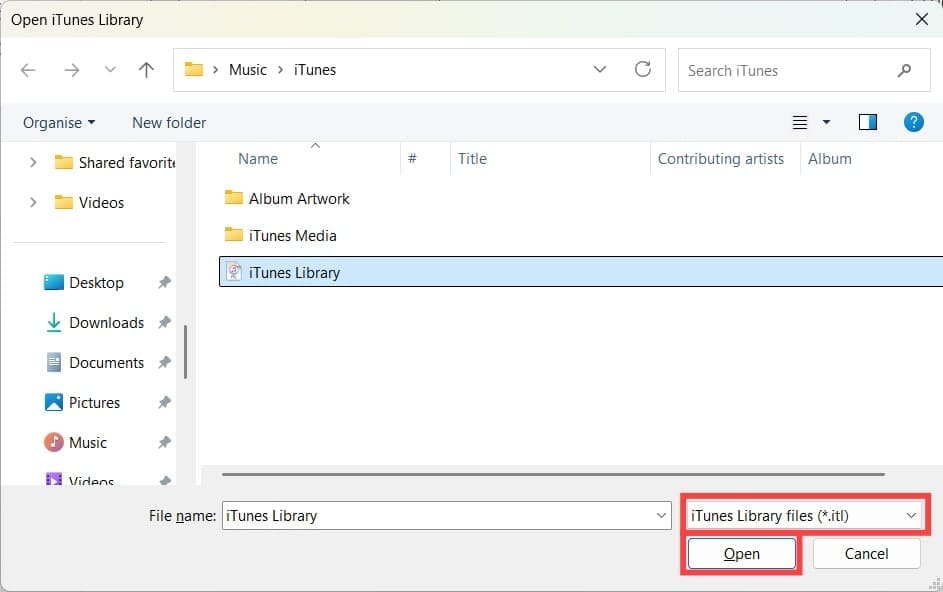Screen dimensions: 943x592
Task: Open recent locations chevron
Action: 110,70
